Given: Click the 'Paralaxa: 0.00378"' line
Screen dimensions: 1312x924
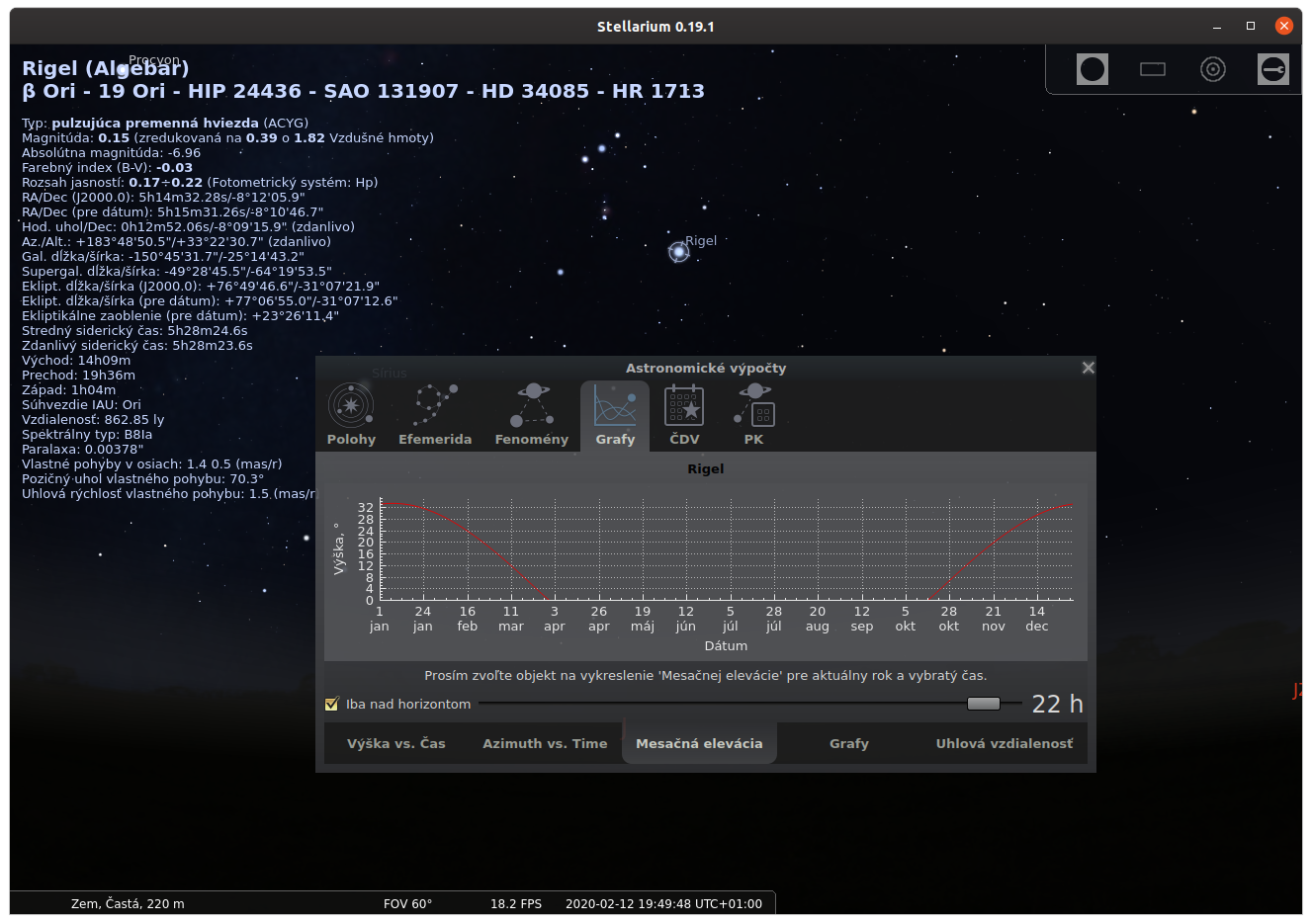Looking at the screenshot, I should click(x=83, y=449).
